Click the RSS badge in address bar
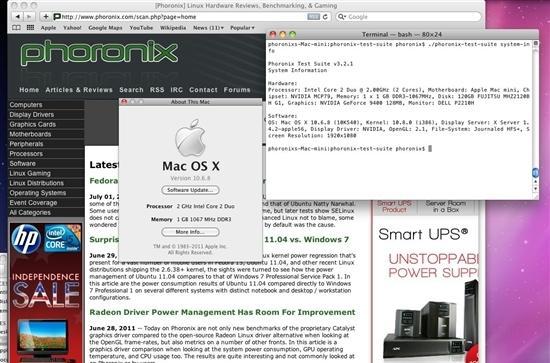The width and height of the screenshot is (550, 363). 314,16
